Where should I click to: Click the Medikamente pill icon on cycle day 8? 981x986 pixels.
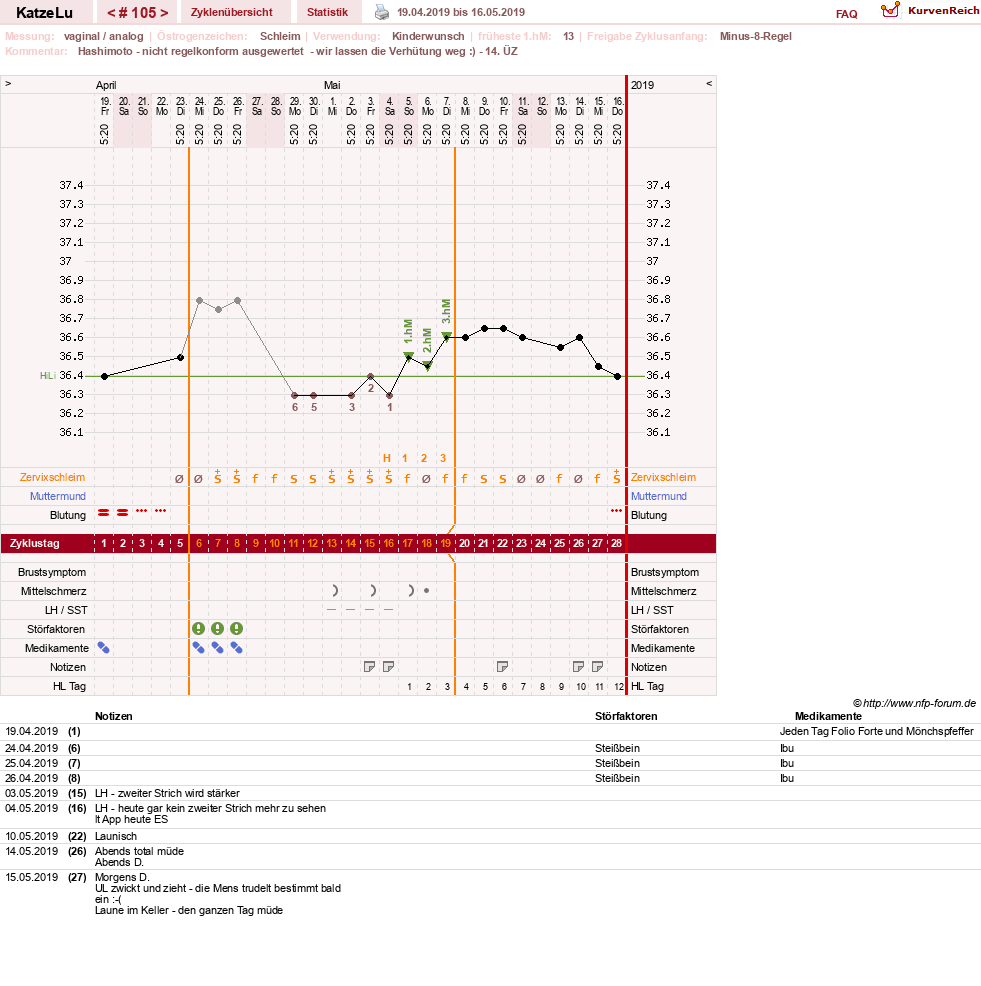click(236, 648)
